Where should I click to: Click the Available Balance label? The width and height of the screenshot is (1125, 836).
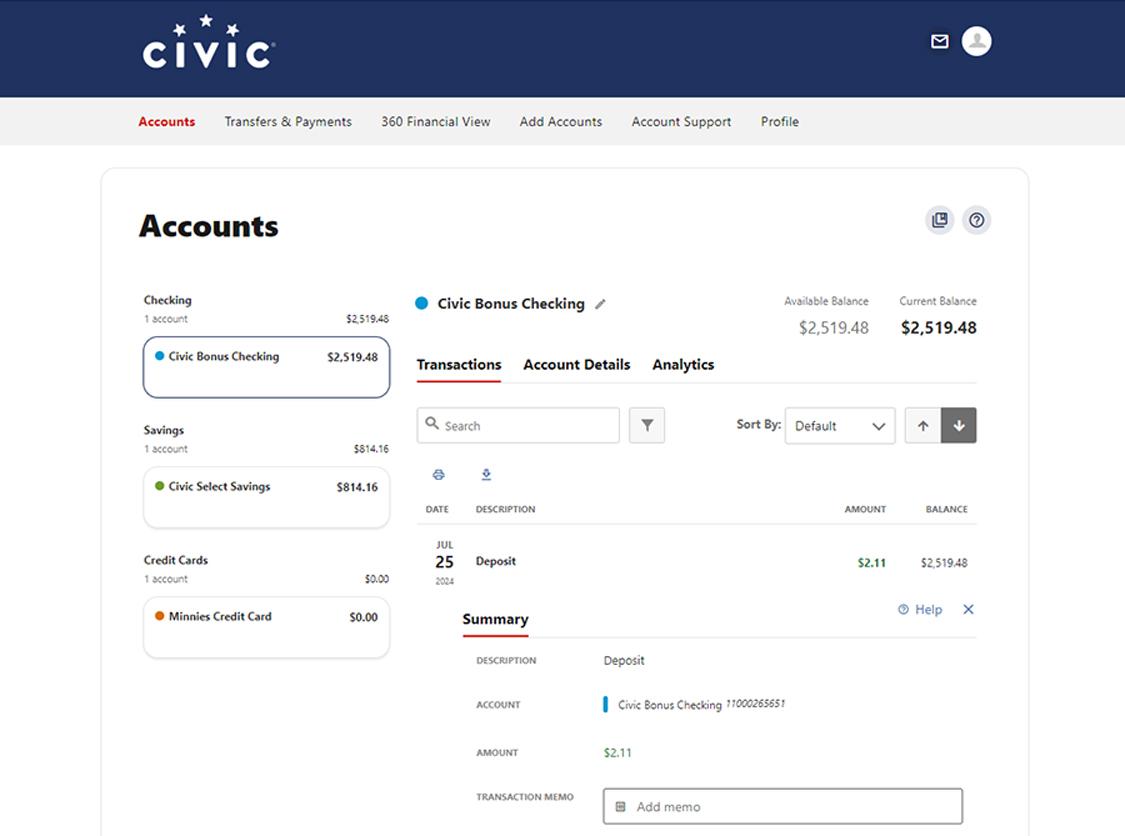coord(826,301)
